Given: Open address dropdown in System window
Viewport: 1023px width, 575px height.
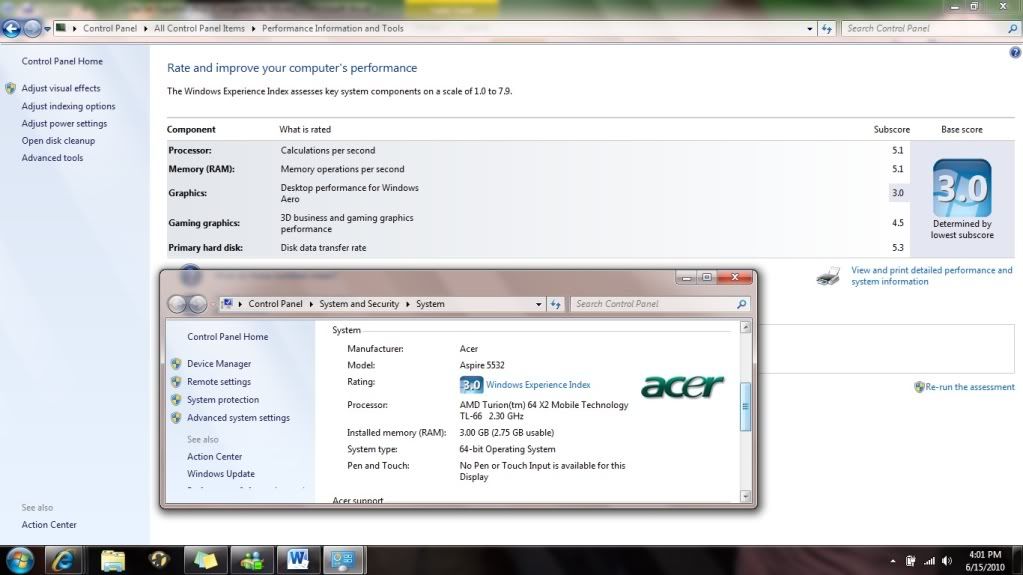Looking at the screenshot, I should (x=538, y=304).
